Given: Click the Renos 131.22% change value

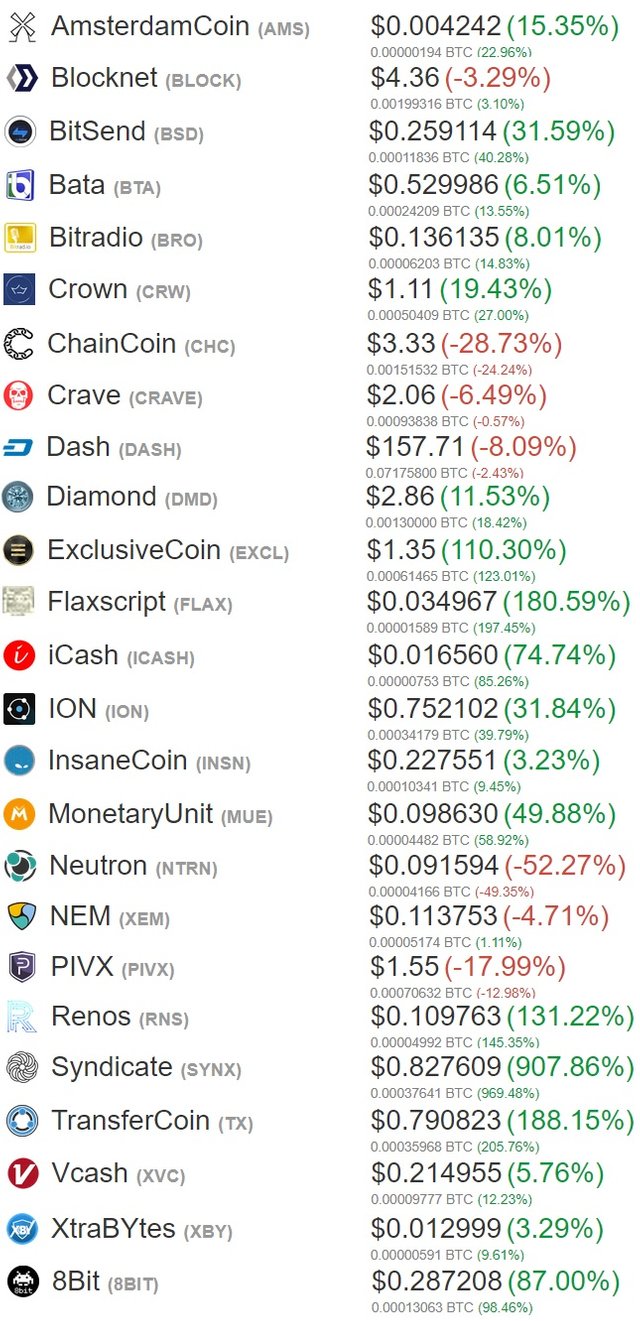Looking at the screenshot, I should pos(570,1017).
